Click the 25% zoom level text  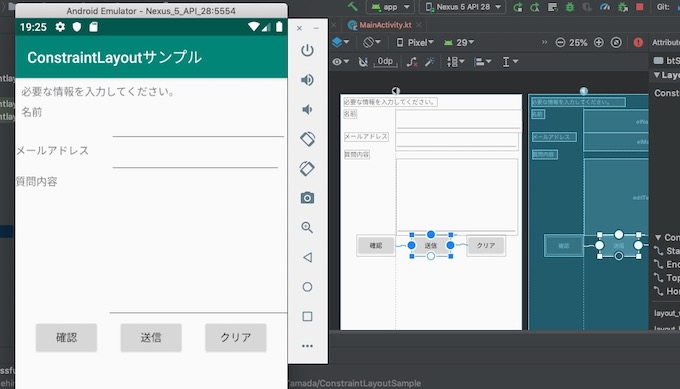pyautogui.click(x=578, y=42)
